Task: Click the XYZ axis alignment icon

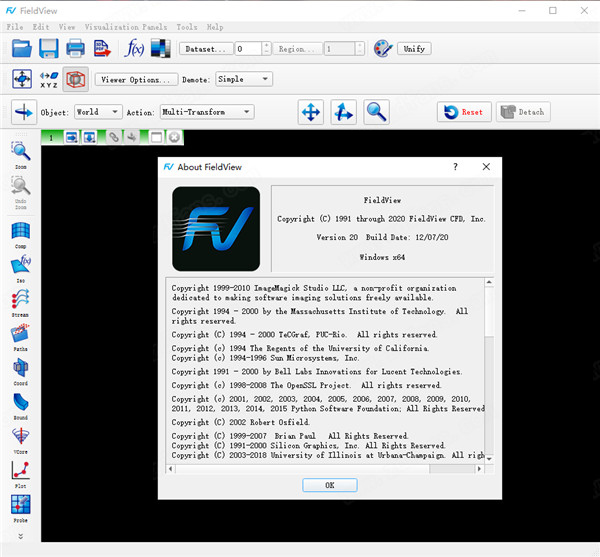Action: click(49, 80)
